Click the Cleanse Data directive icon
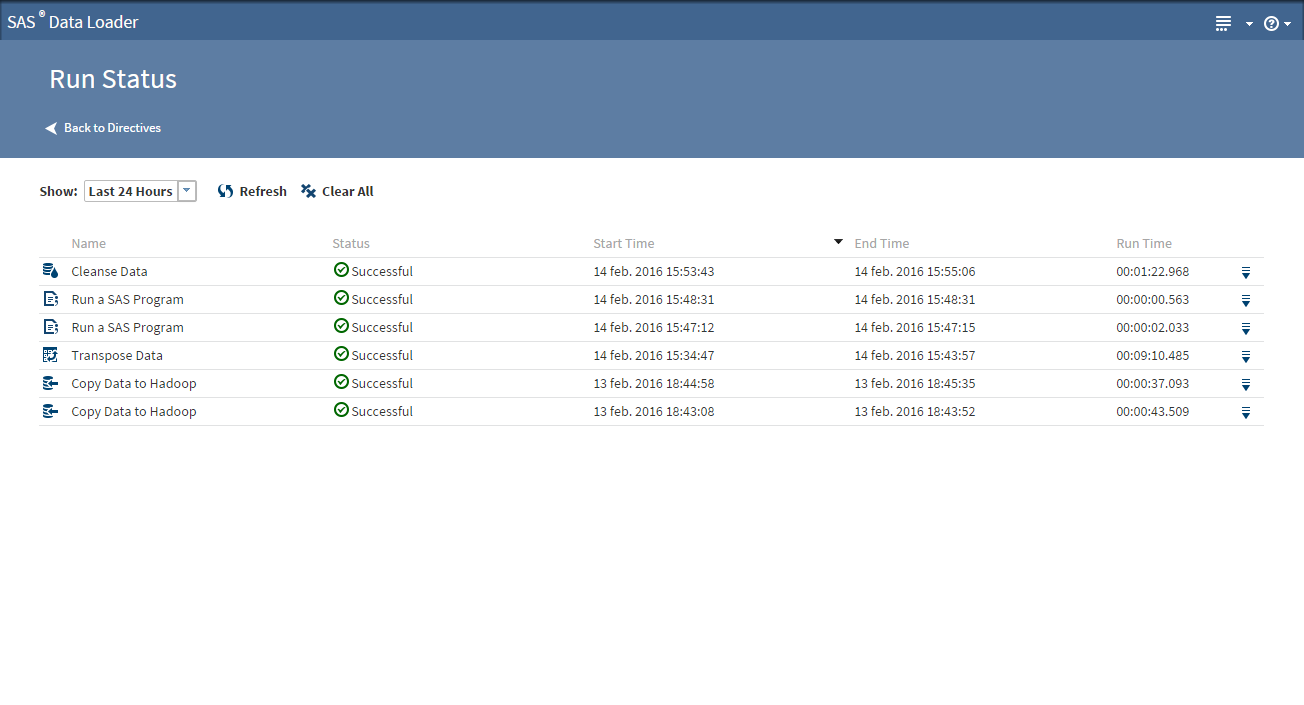1304x705 pixels. click(x=50, y=271)
